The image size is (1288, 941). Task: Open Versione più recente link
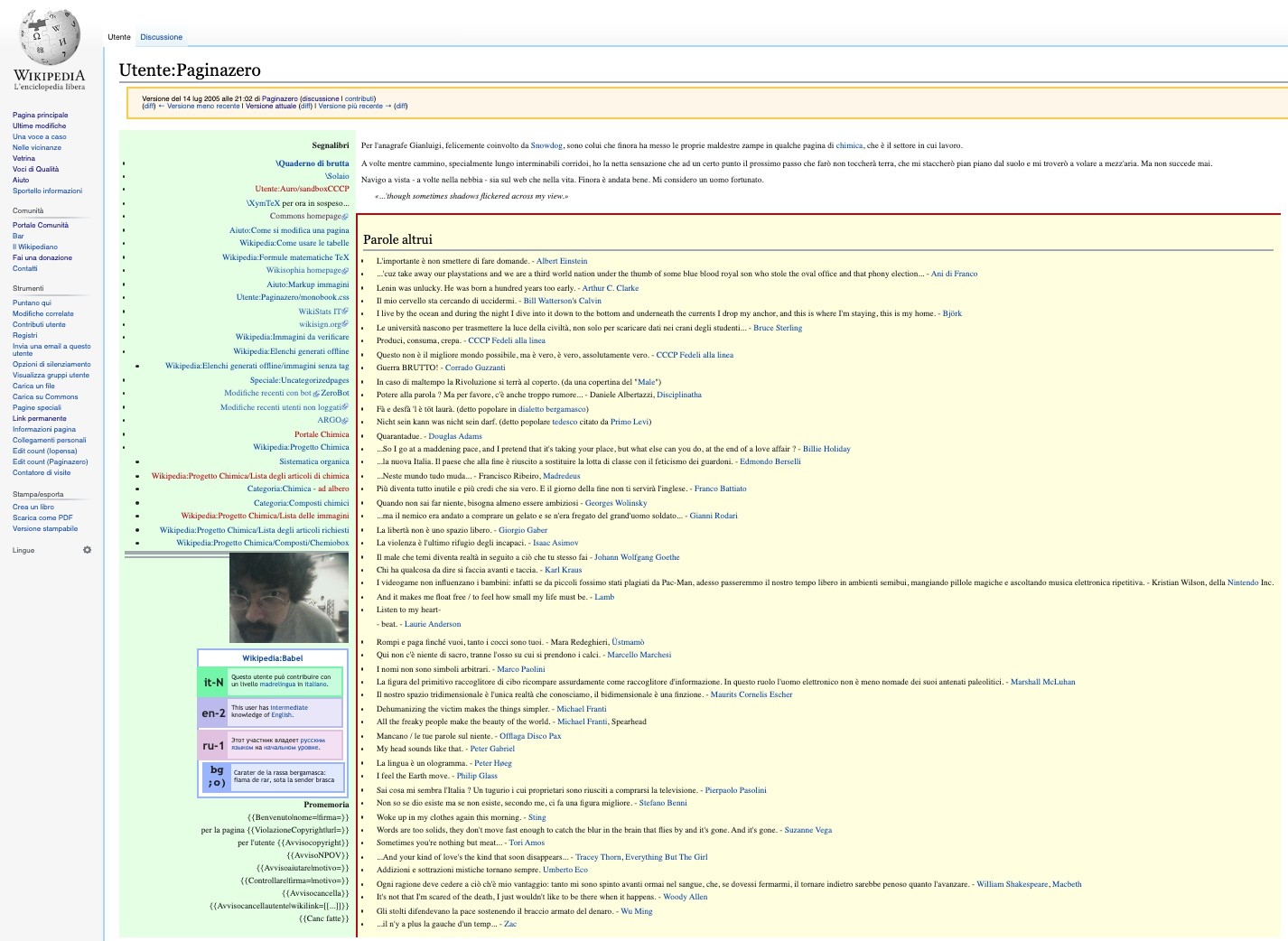point(350,106)
